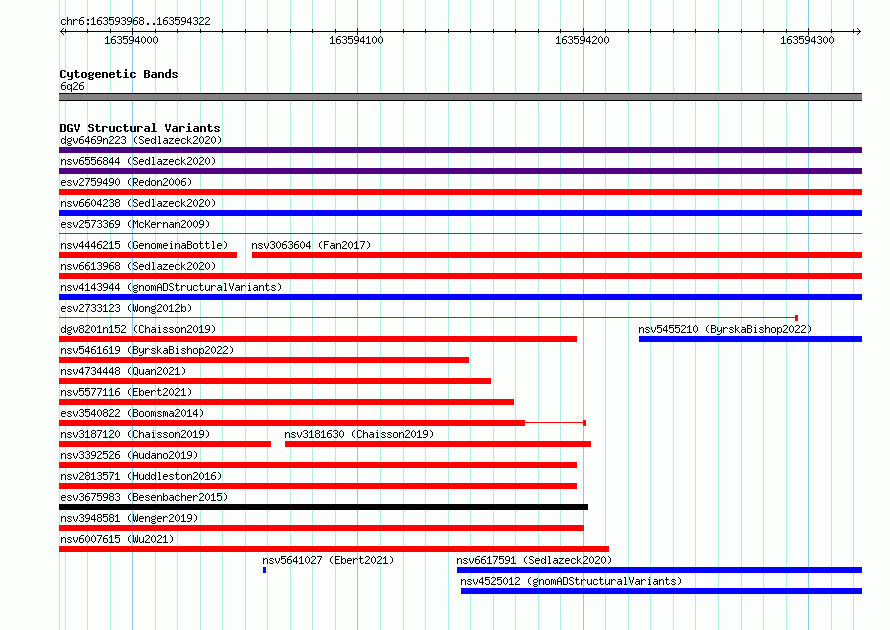Select nsv5461619 (ByrskaBishop2022) label

point(147,350)
